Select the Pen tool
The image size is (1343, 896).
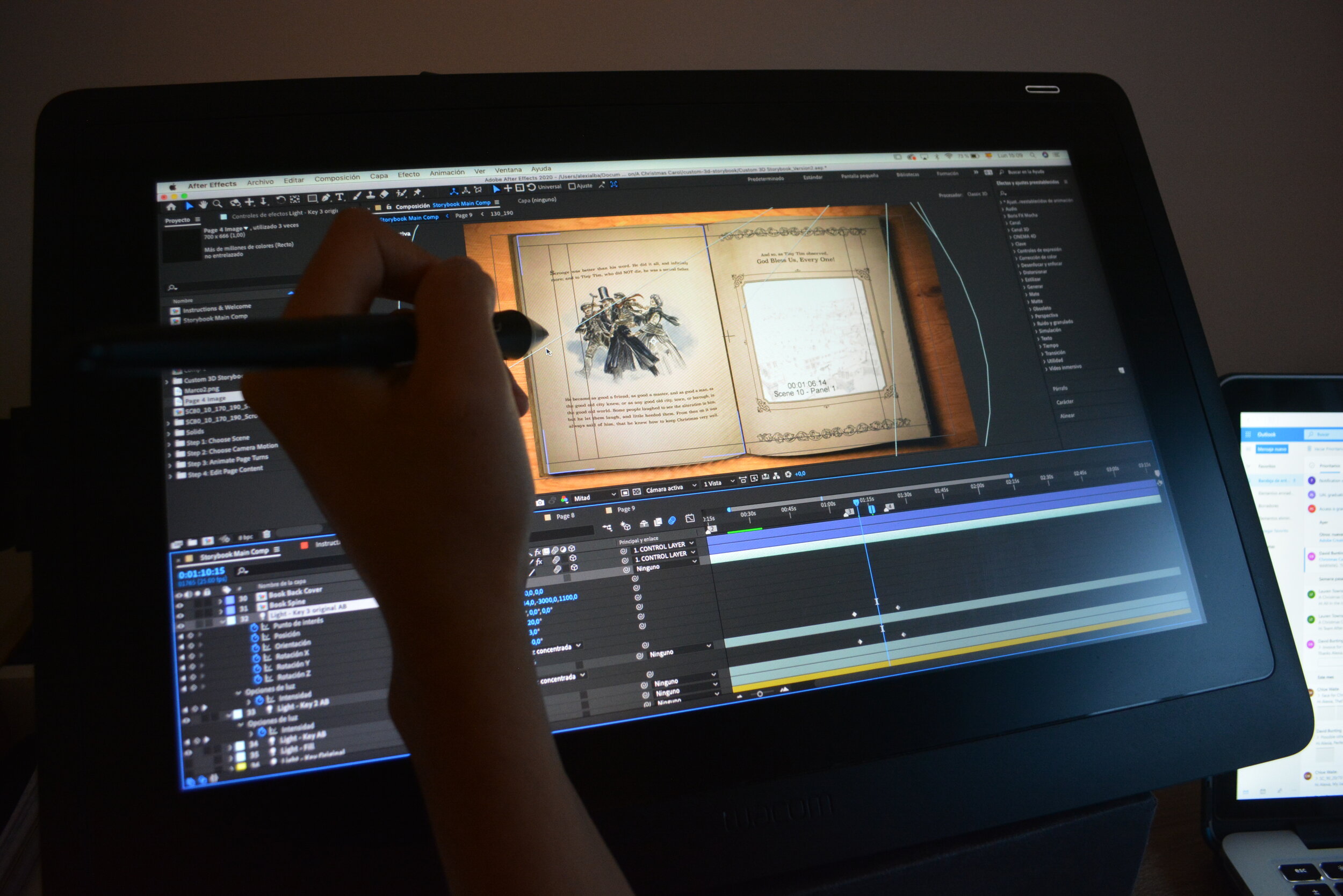click(326, 198)
